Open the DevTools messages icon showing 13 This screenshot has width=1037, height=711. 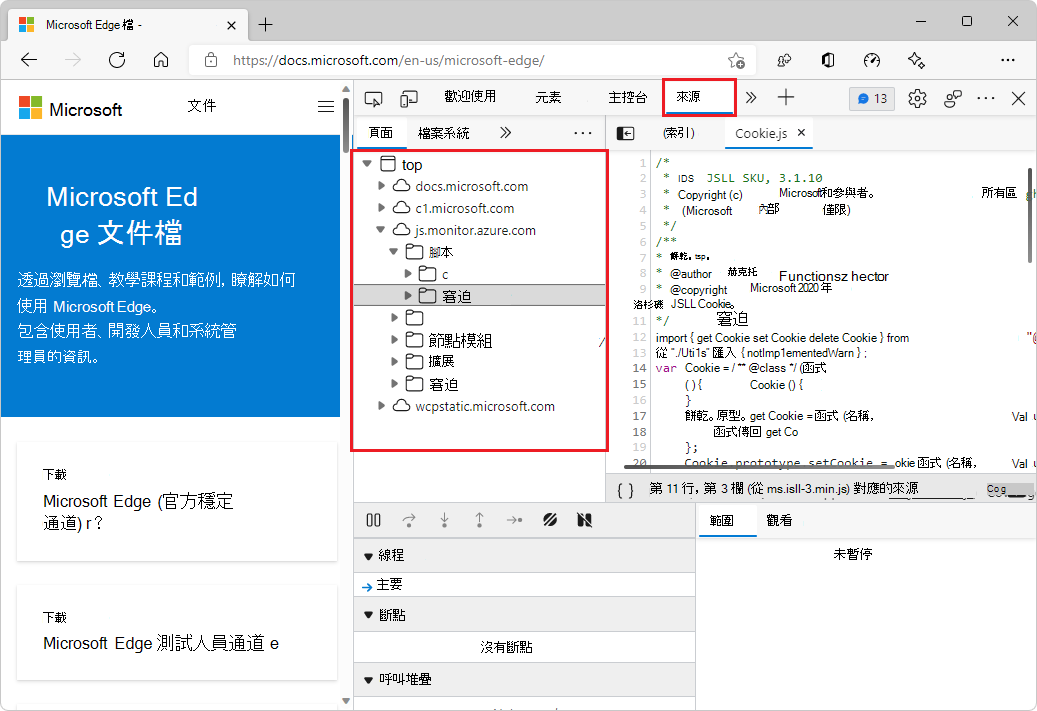(871, 97)
